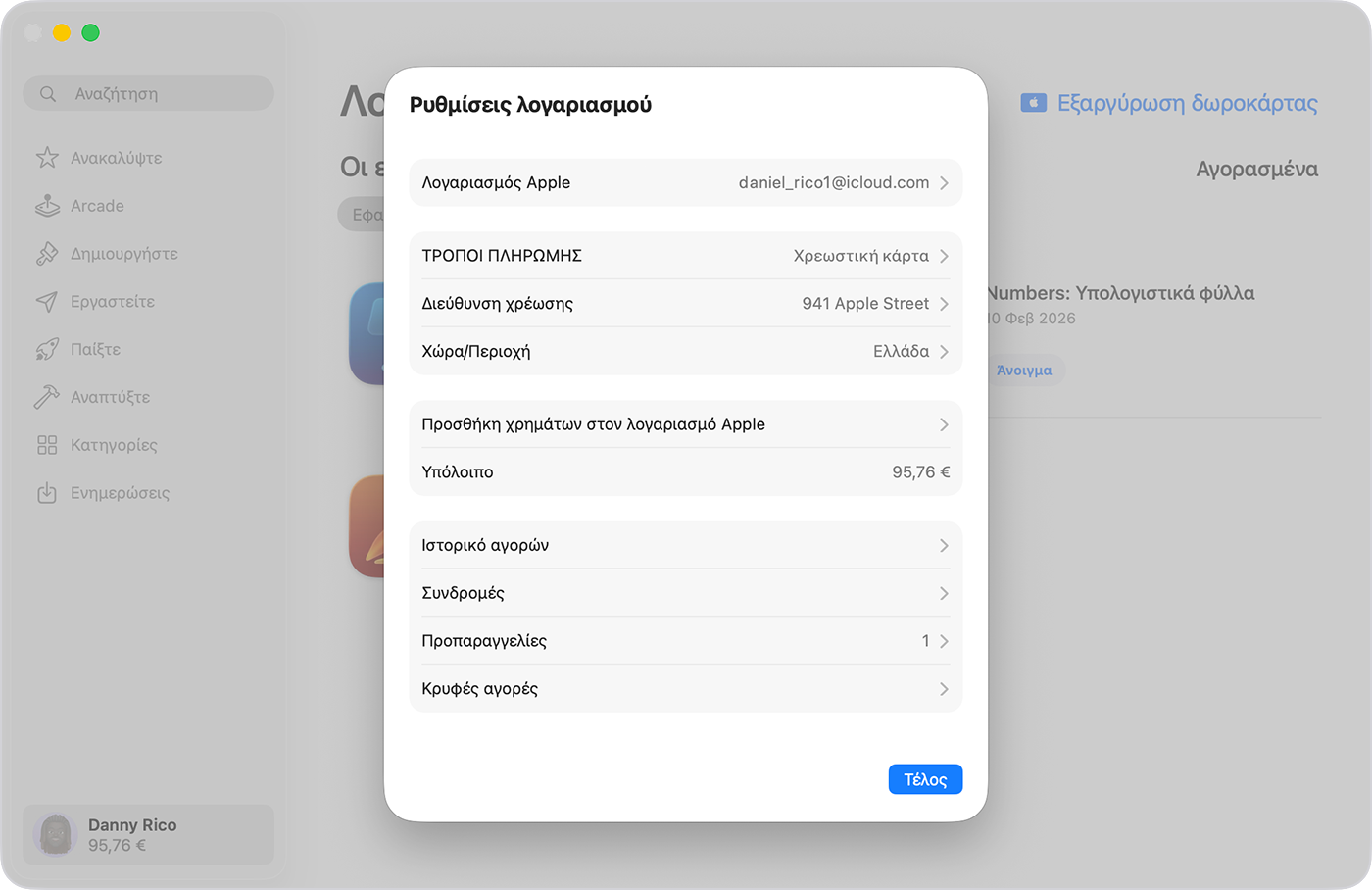This screenshot has height=890, width=1372.
Task: Open the Ανακαλύψτε star icon
Action: [x=47, y=158]
